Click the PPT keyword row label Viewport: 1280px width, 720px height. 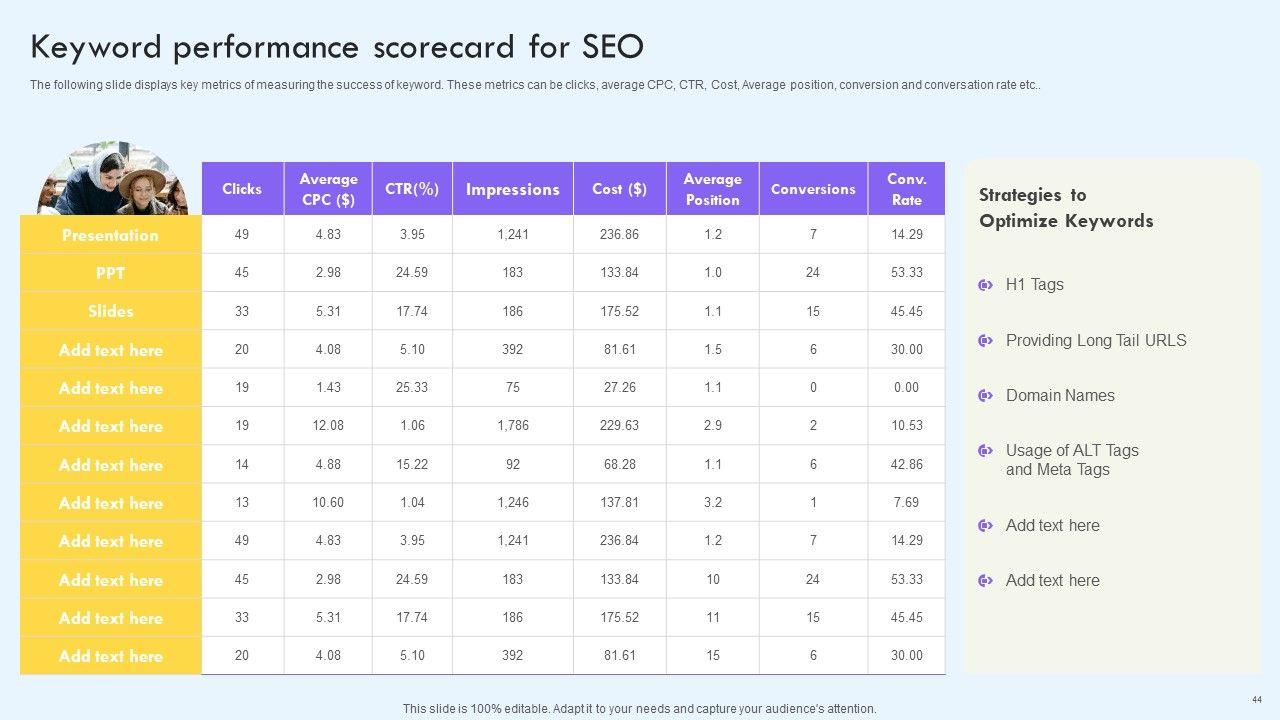pos(110,273)
